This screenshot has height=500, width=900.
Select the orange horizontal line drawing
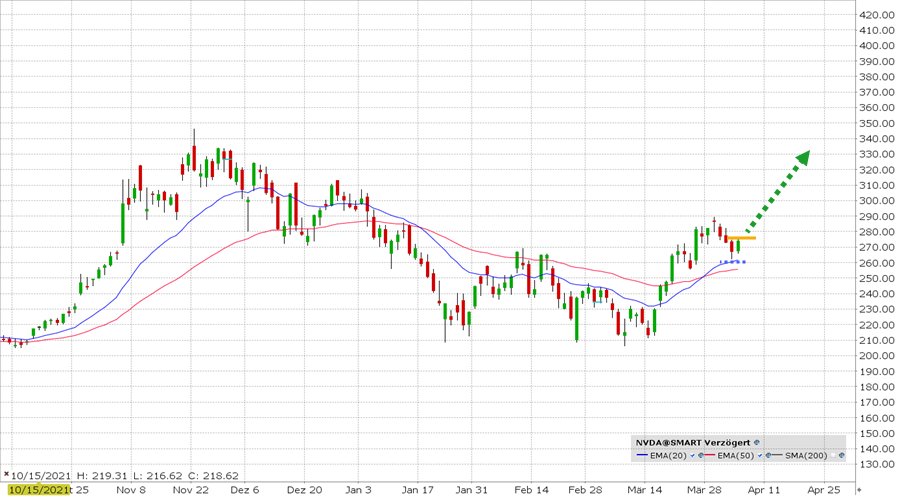point(741,238)
